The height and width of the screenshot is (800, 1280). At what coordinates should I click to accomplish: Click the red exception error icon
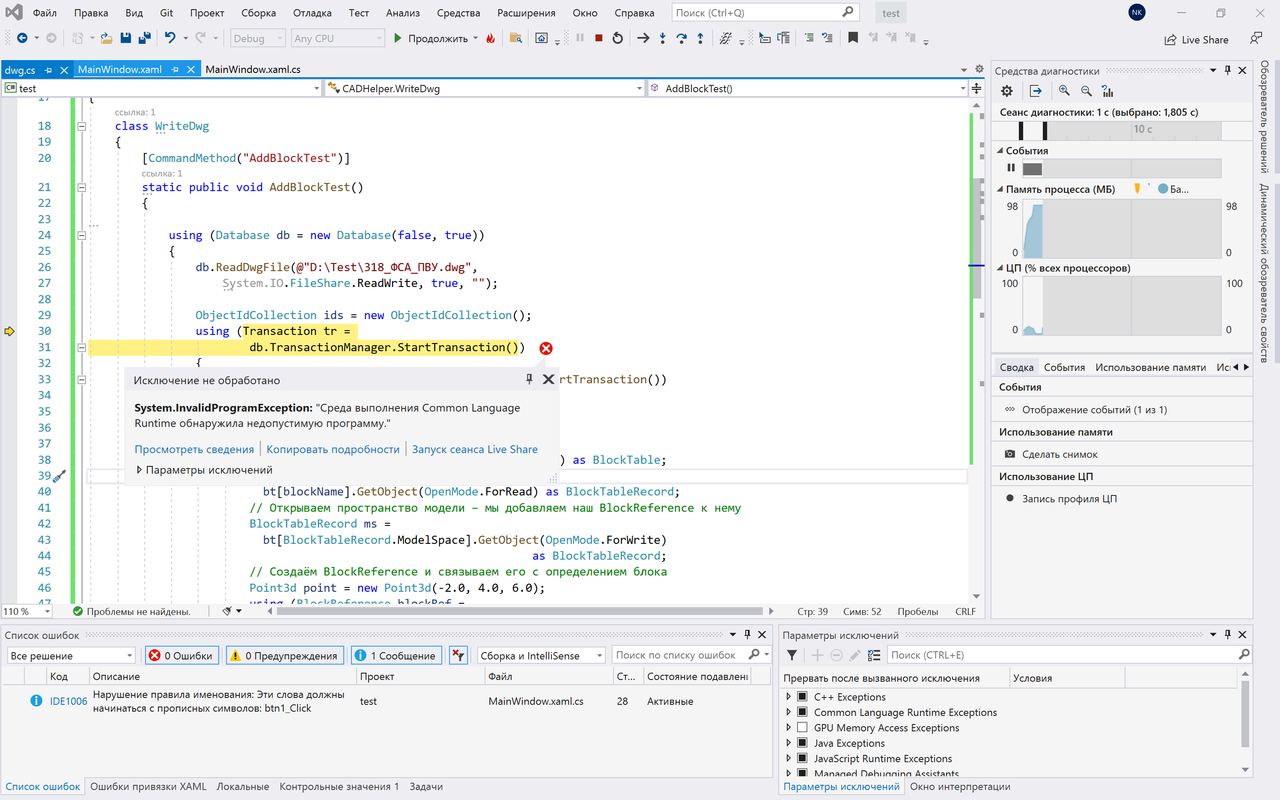pyautogui.click(x=546, y=348)
